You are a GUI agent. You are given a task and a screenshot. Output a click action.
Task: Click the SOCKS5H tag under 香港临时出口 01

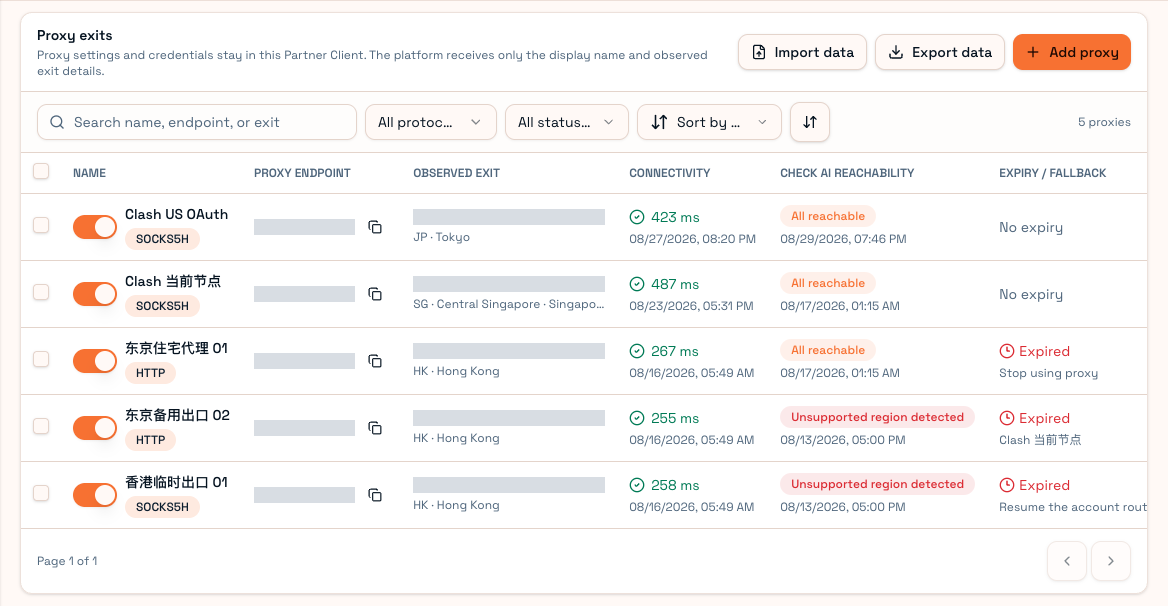point(162,507)
